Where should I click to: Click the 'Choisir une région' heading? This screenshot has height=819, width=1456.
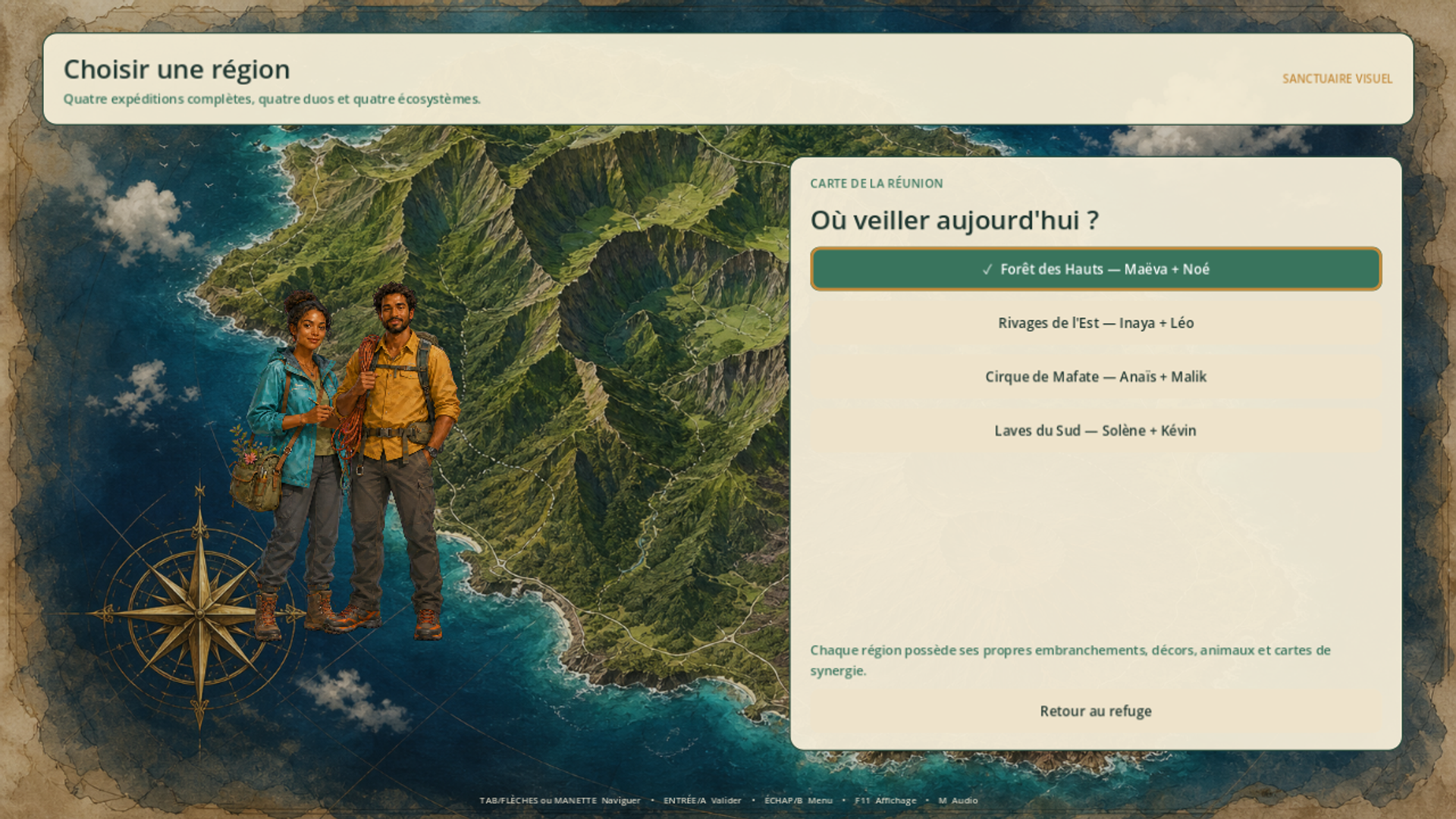tap(177, 69)
